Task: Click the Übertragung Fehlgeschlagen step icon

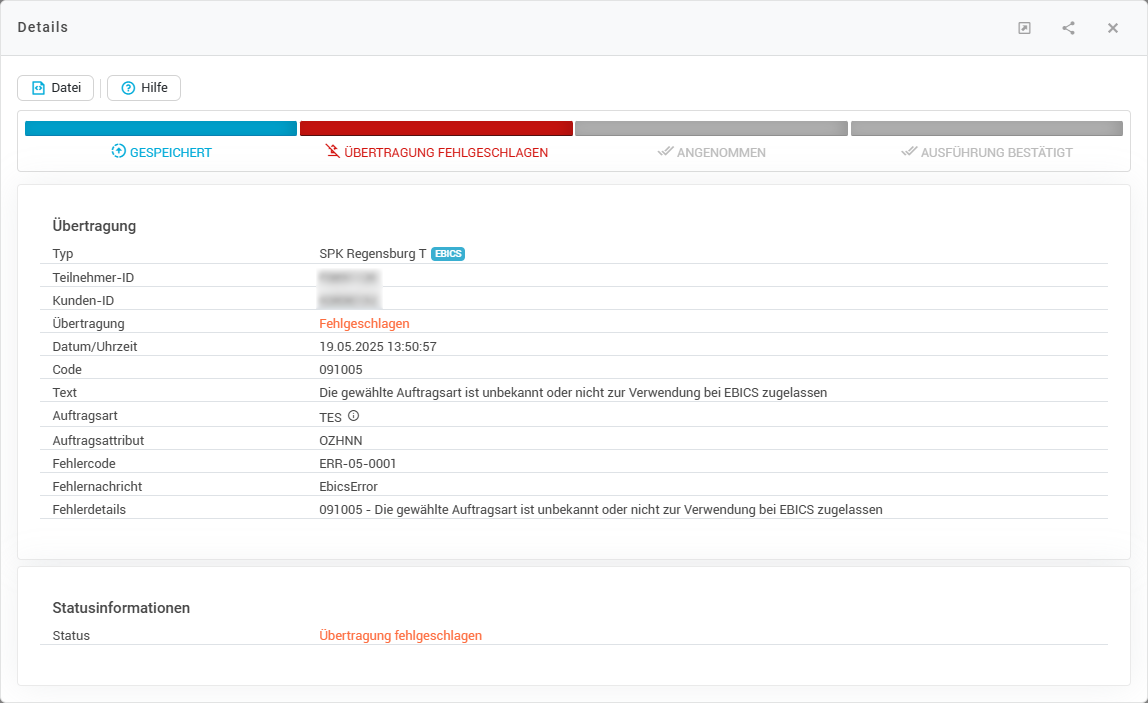Action: click(333, 152)
